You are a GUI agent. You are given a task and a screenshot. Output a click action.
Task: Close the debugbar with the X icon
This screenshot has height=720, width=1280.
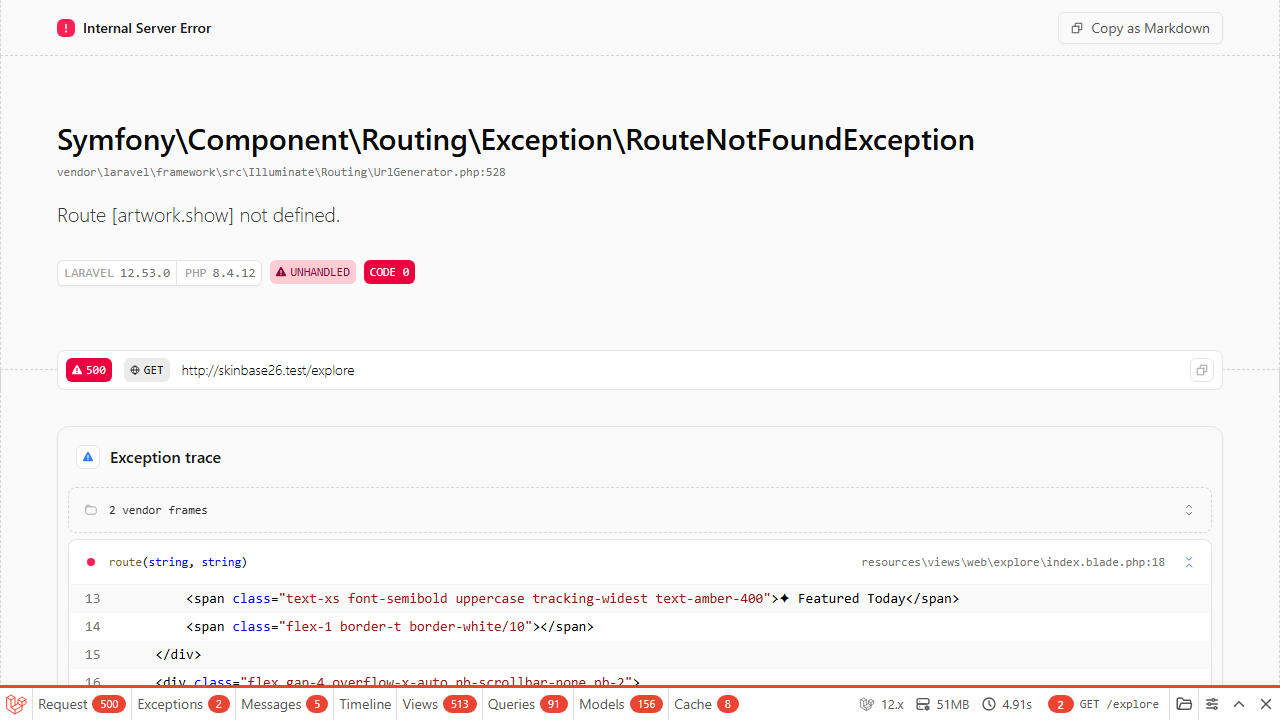point(1265,704)
